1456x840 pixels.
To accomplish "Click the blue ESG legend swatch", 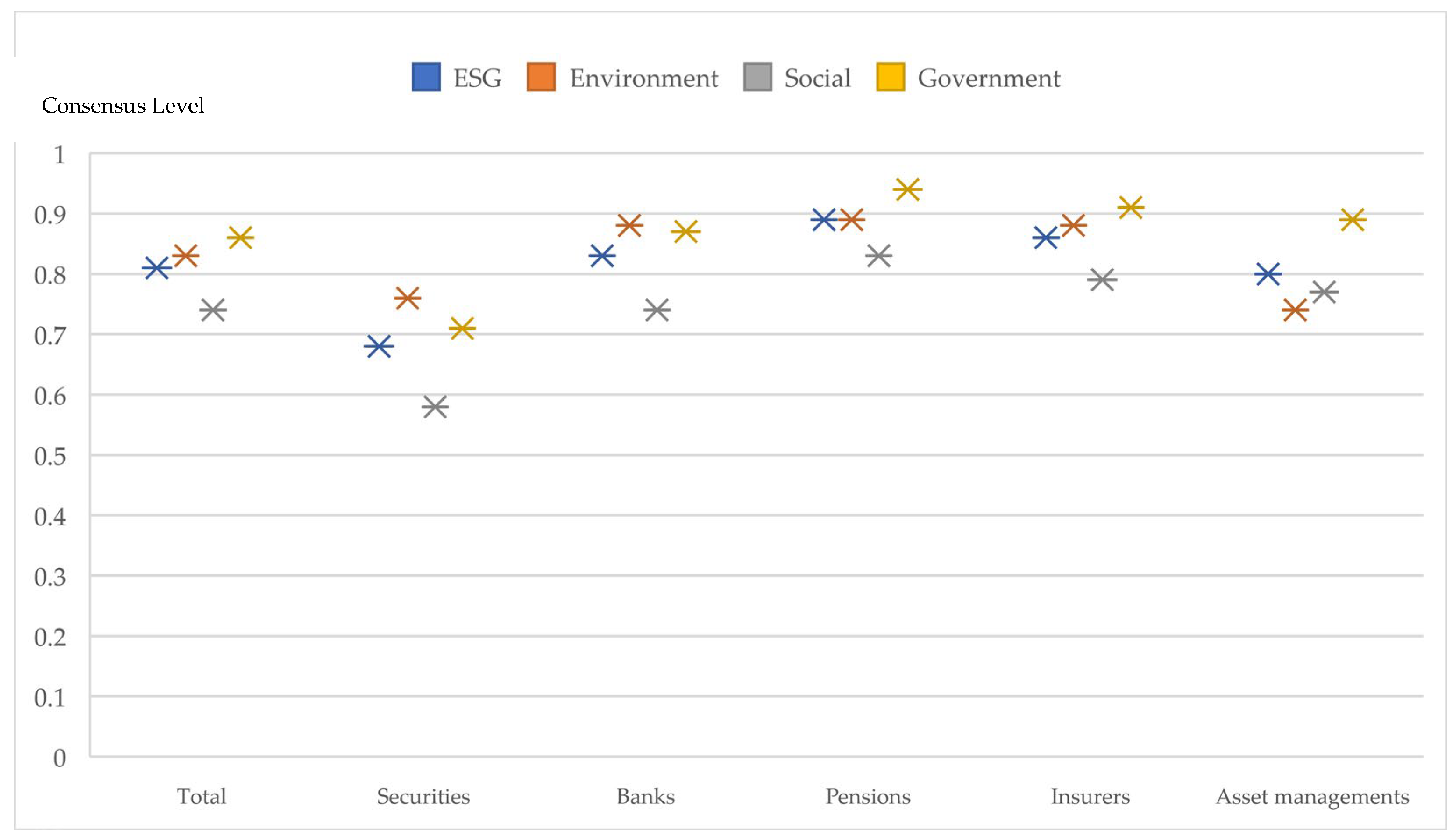I will (x=426, y=77).
